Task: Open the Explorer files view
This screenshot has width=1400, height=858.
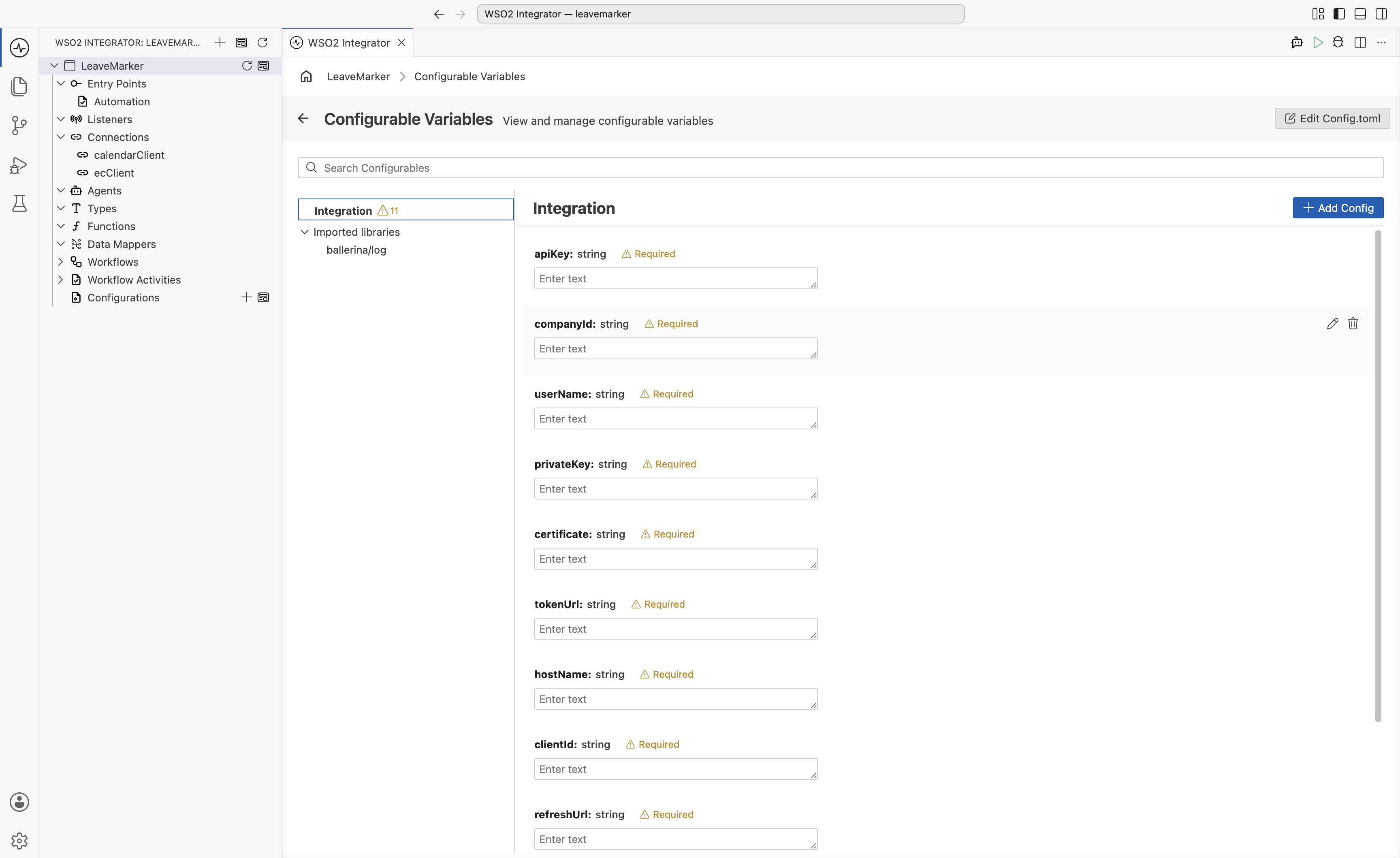Action: (19, 86)
